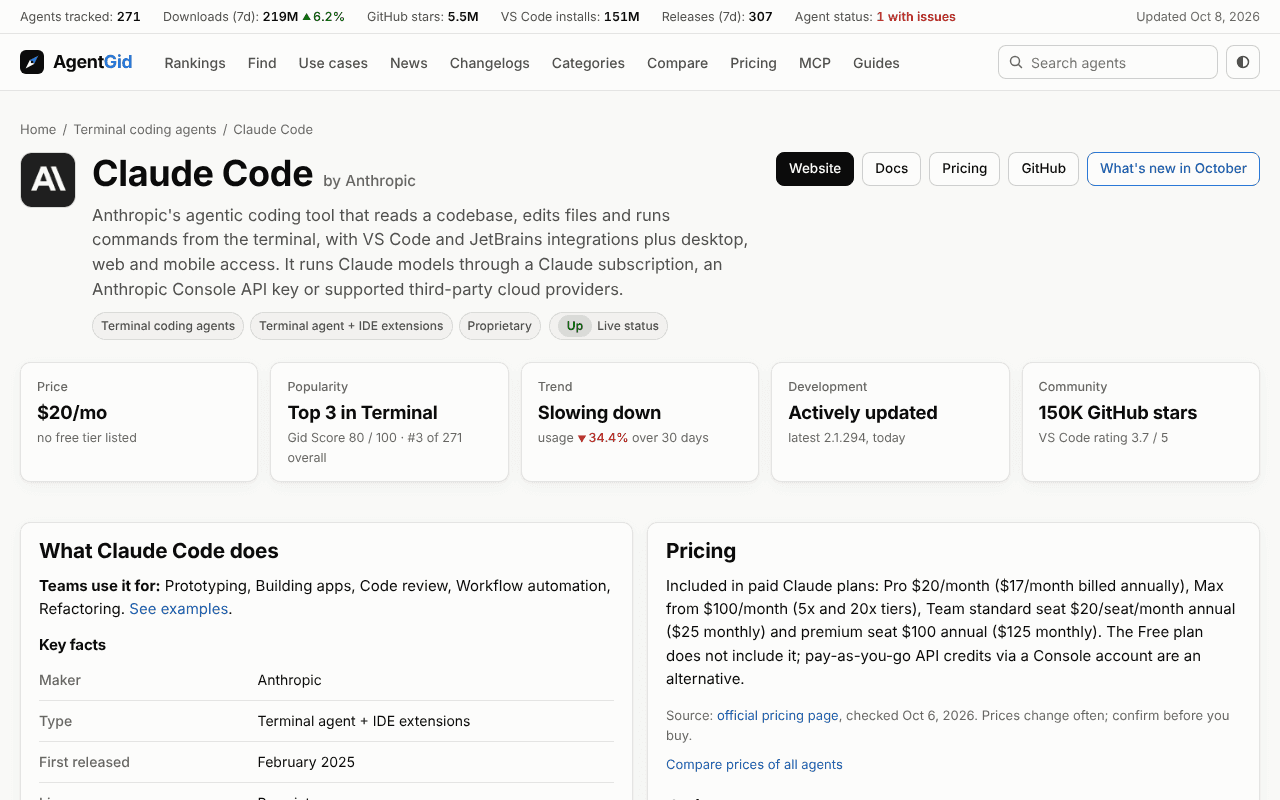Click the February 2025 first released value
This screenshot has height=800, width=1280.
tap(306, 762)
